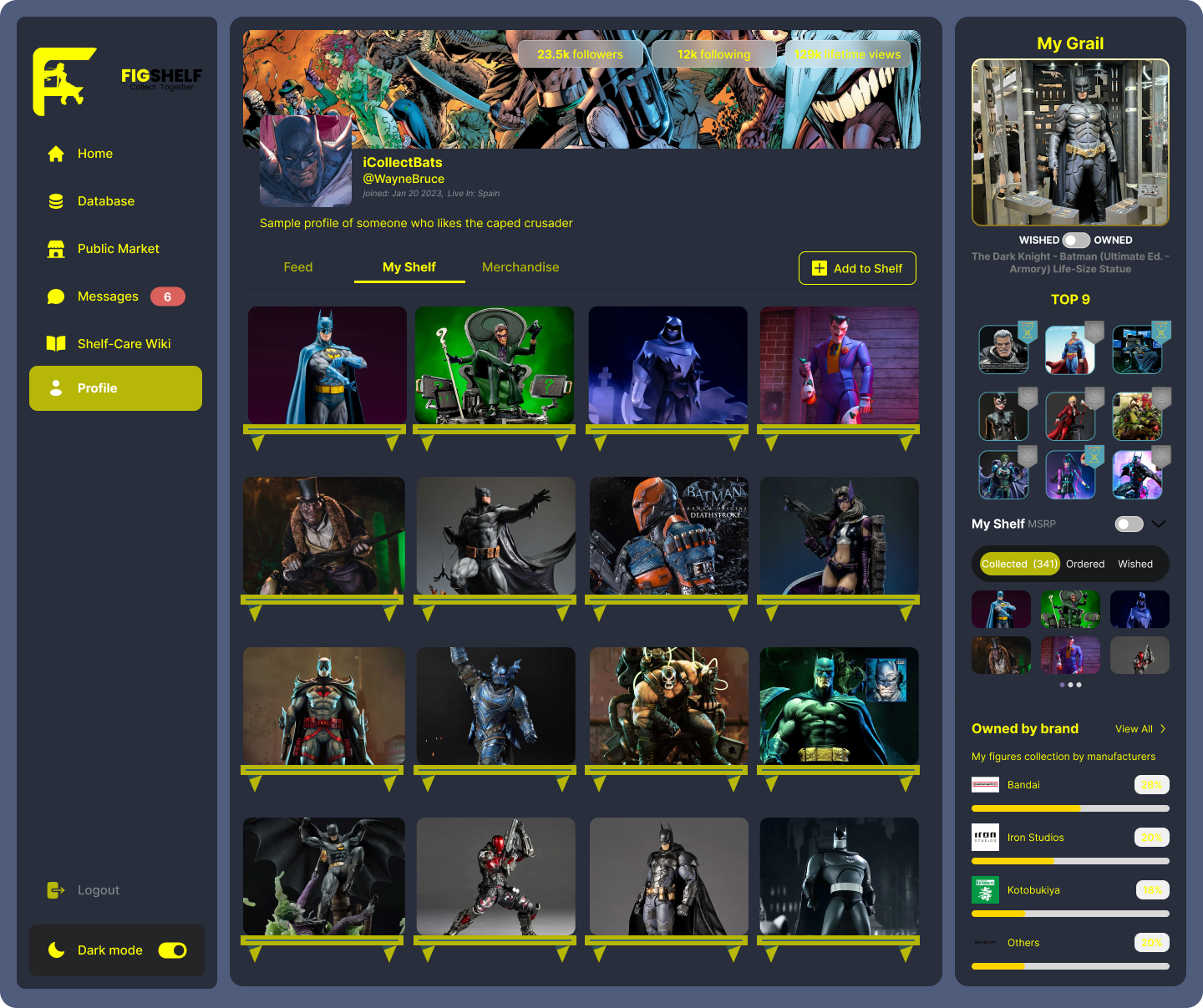The height and width of the screenshot is (1008, 1203).
Task: Open the View All brands link
Action: coord(1140,729)
